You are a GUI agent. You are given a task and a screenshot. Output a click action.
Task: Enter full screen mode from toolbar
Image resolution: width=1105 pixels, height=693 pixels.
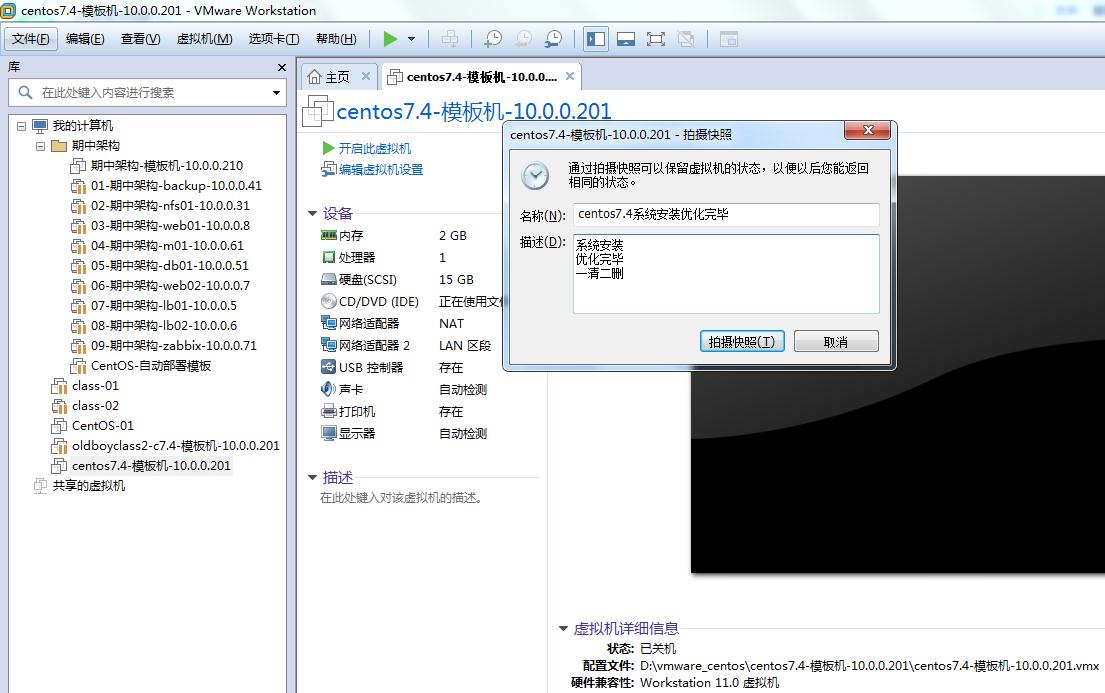click(x=656, y=39)
